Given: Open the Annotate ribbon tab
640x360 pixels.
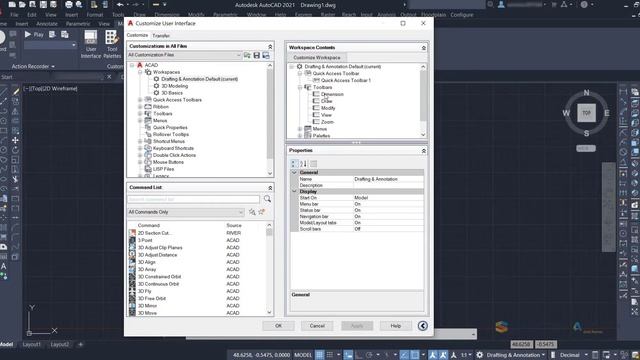Looking at the screenshot, I should (x=47, y=24).
